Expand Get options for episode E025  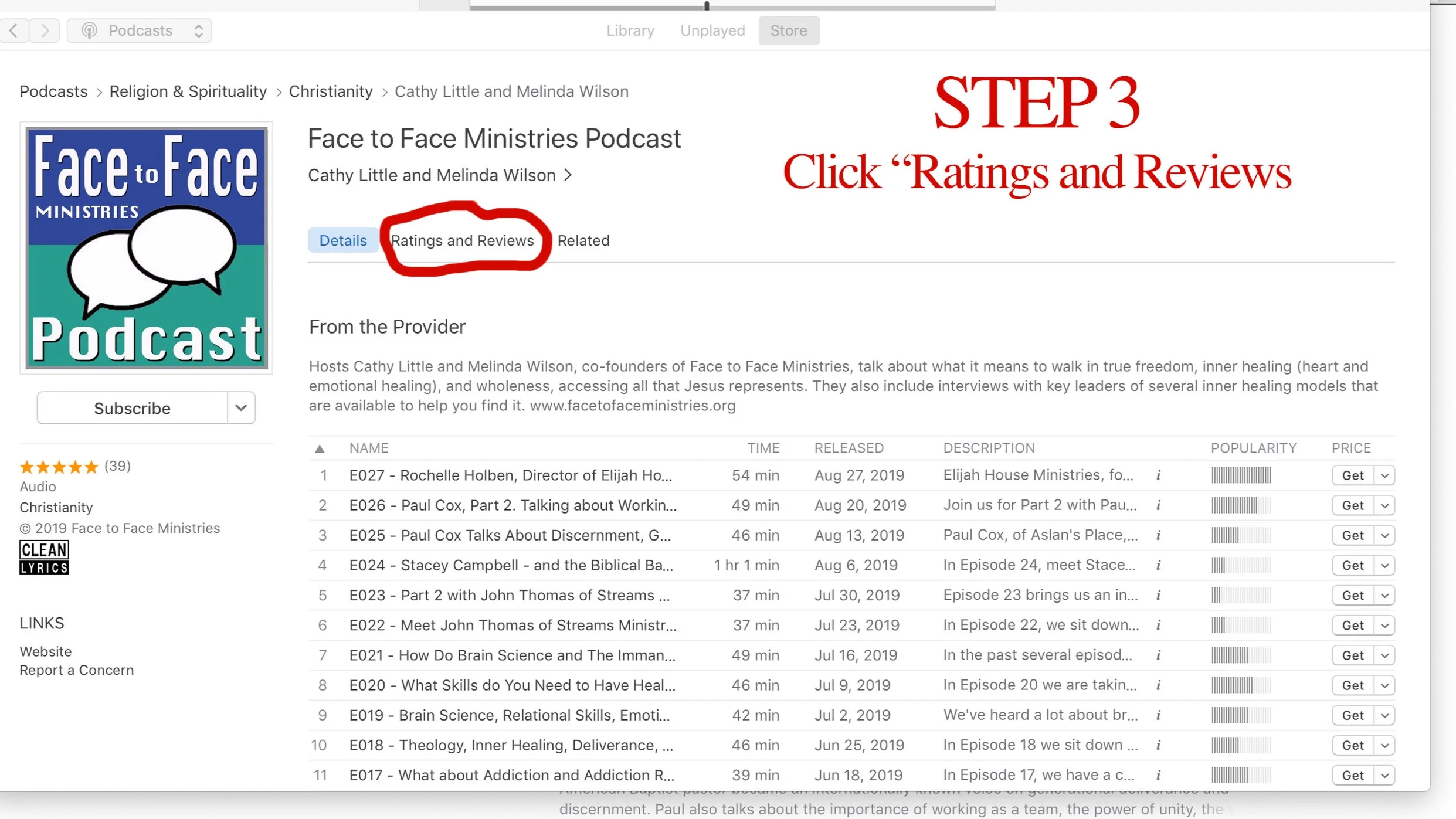[x=1384, y=535]
